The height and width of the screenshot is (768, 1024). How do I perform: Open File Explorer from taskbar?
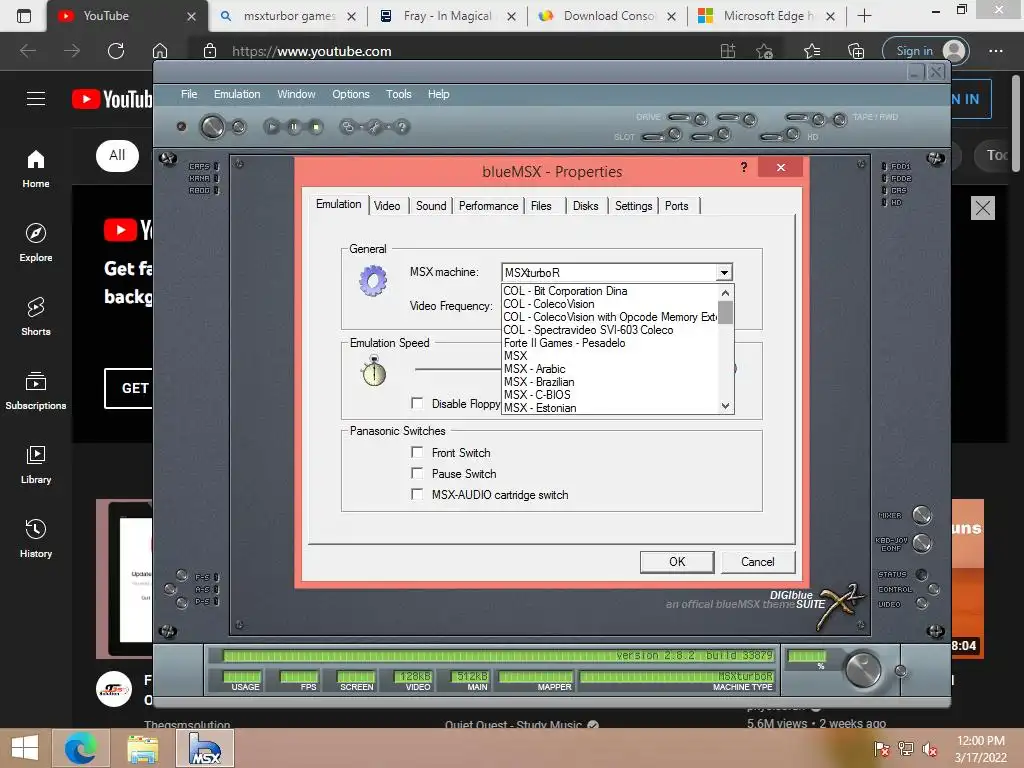(x=143, y=748)
